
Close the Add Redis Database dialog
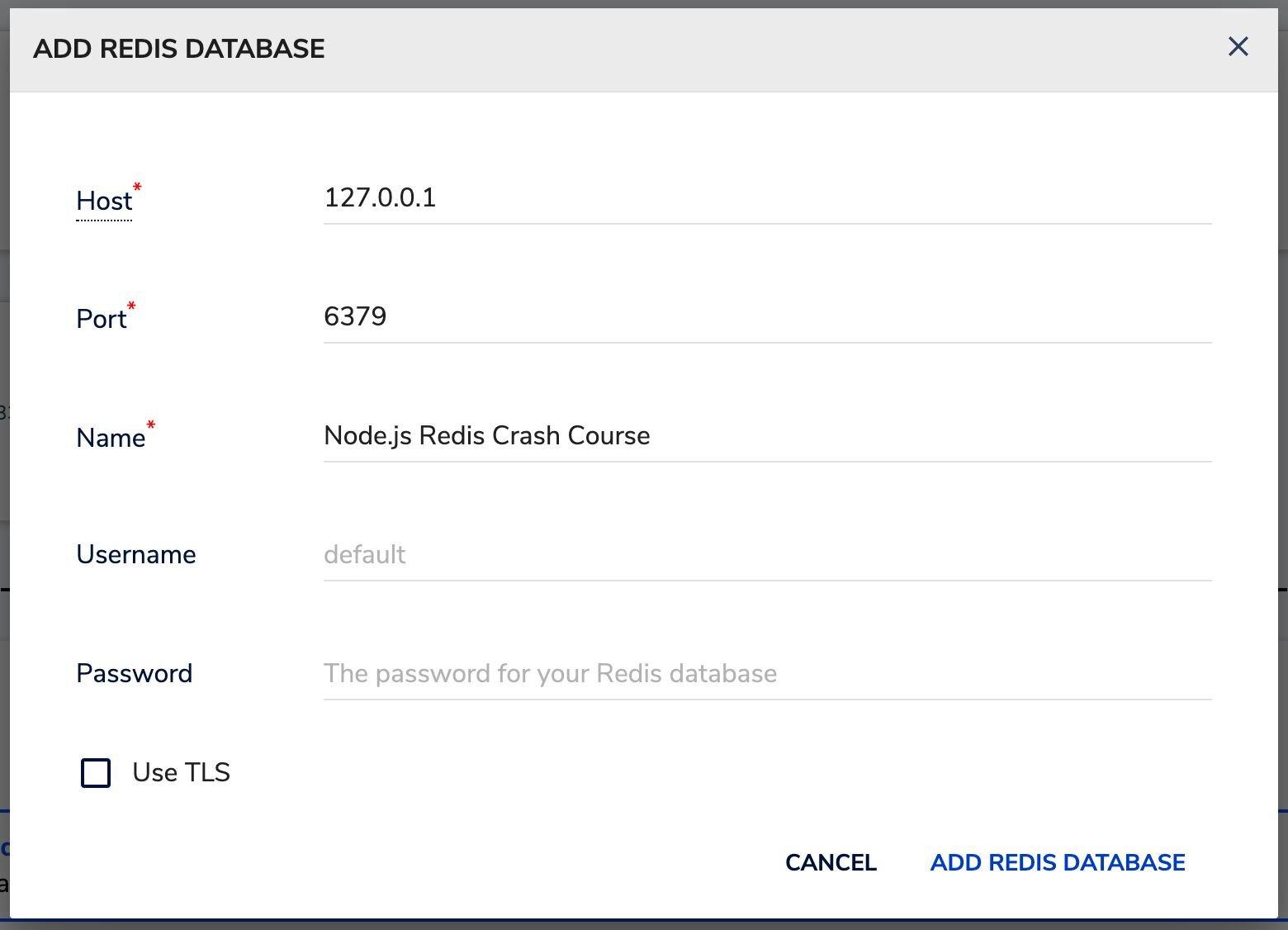(1238, 46)
